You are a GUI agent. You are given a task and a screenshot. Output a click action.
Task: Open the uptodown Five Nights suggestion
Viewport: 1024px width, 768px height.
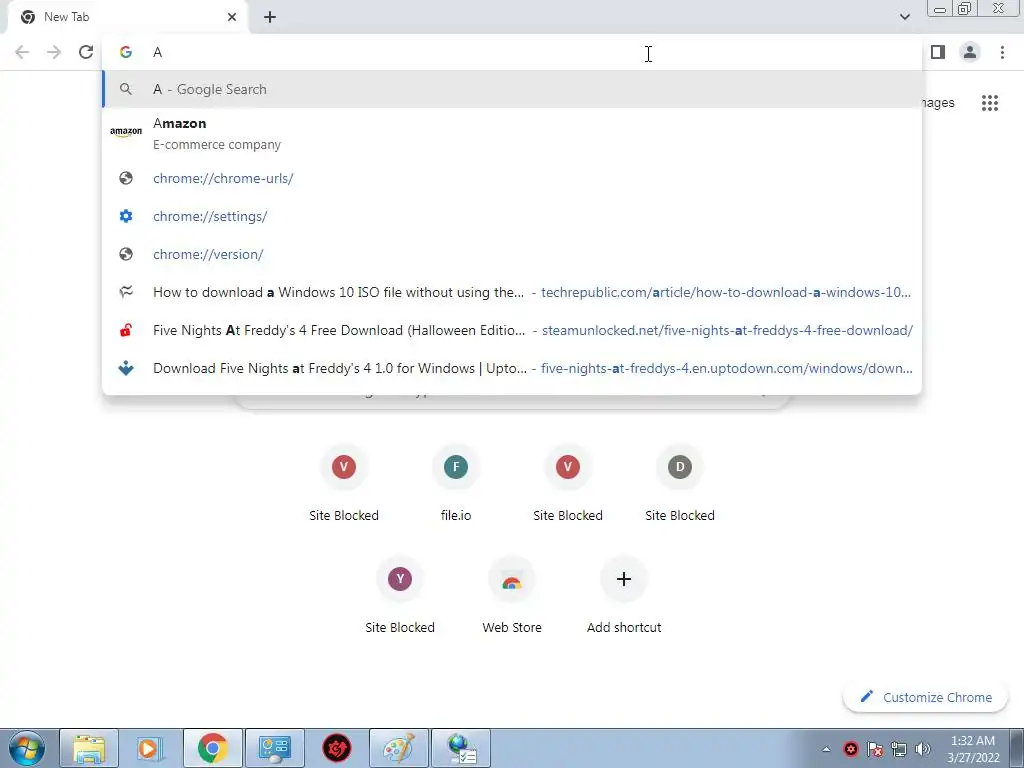[512, 368]
